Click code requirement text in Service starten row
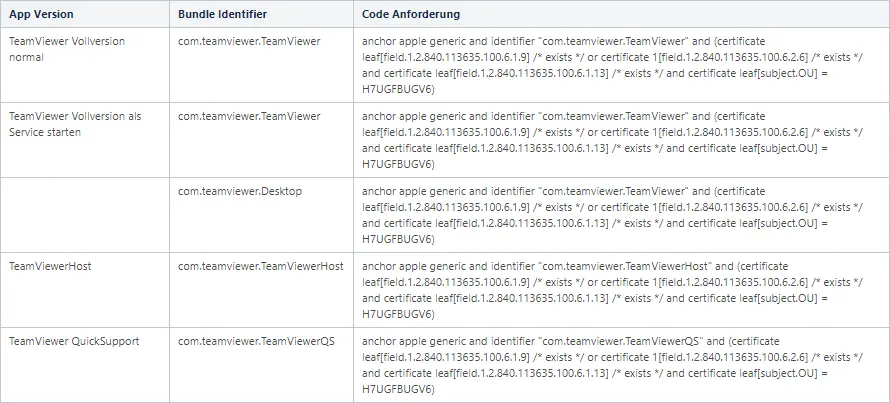The height and width of the screenshot is (403, 890). click(x=612, y=140)
